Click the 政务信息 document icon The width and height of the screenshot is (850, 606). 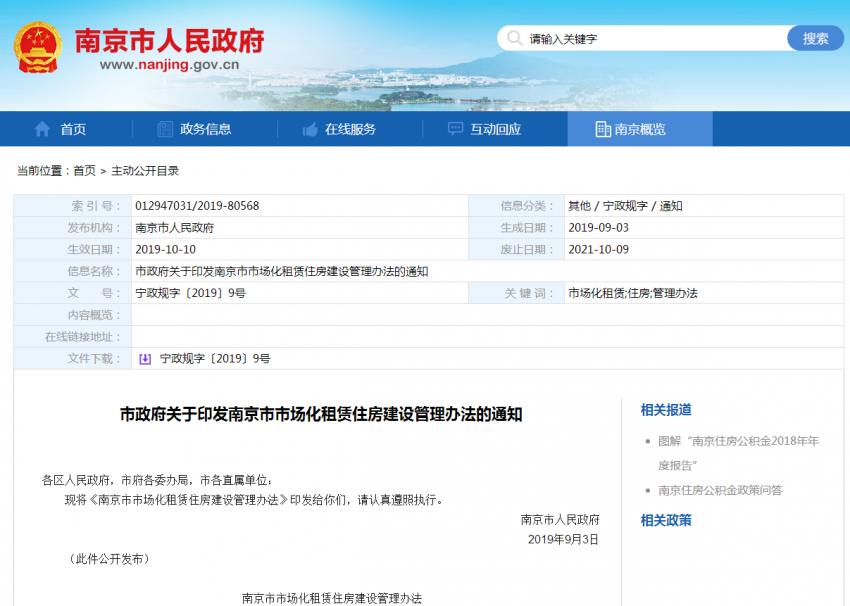(165, 129)
